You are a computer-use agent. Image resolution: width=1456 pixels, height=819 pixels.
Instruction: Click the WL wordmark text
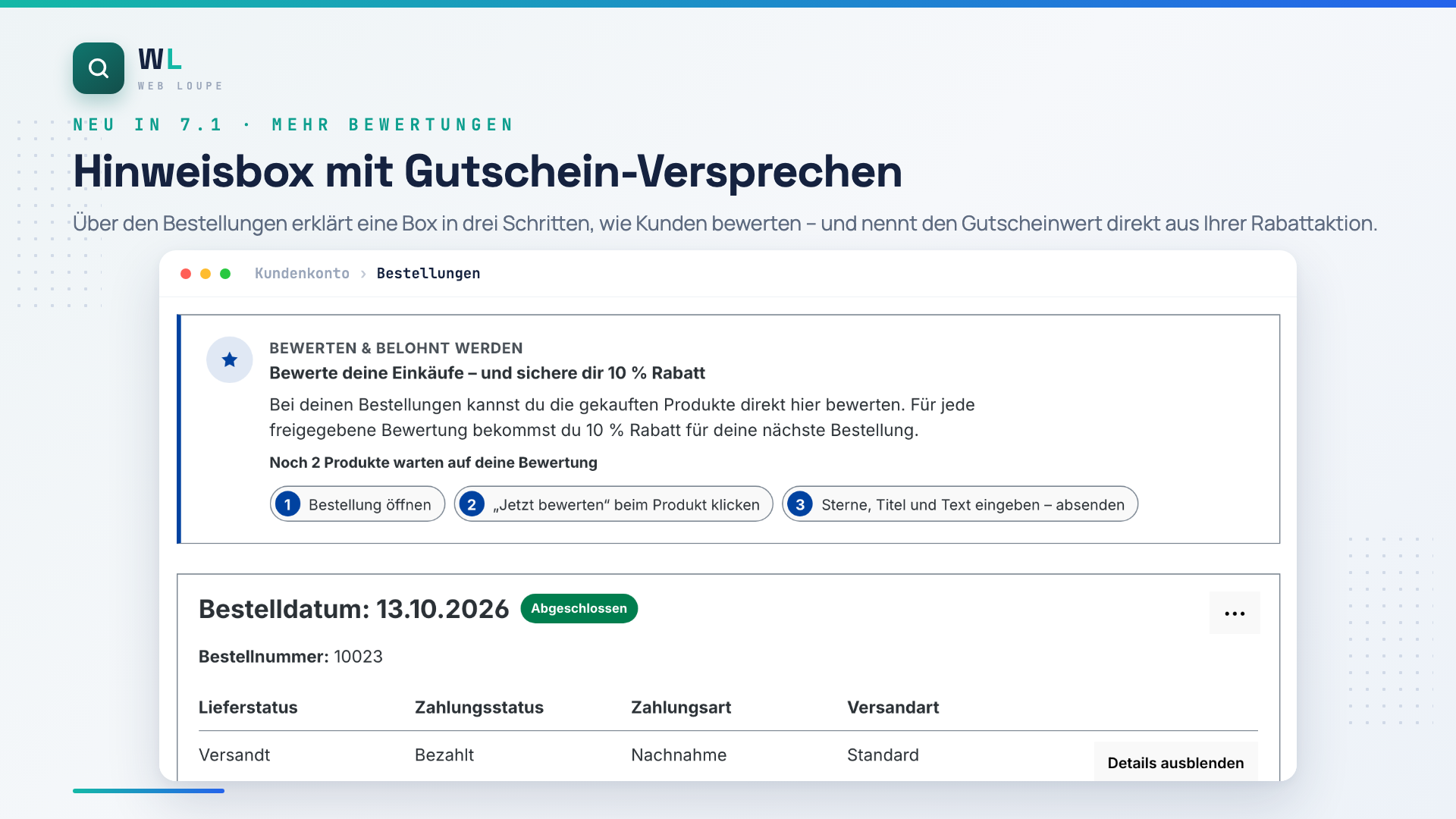(x=160, y=59)
